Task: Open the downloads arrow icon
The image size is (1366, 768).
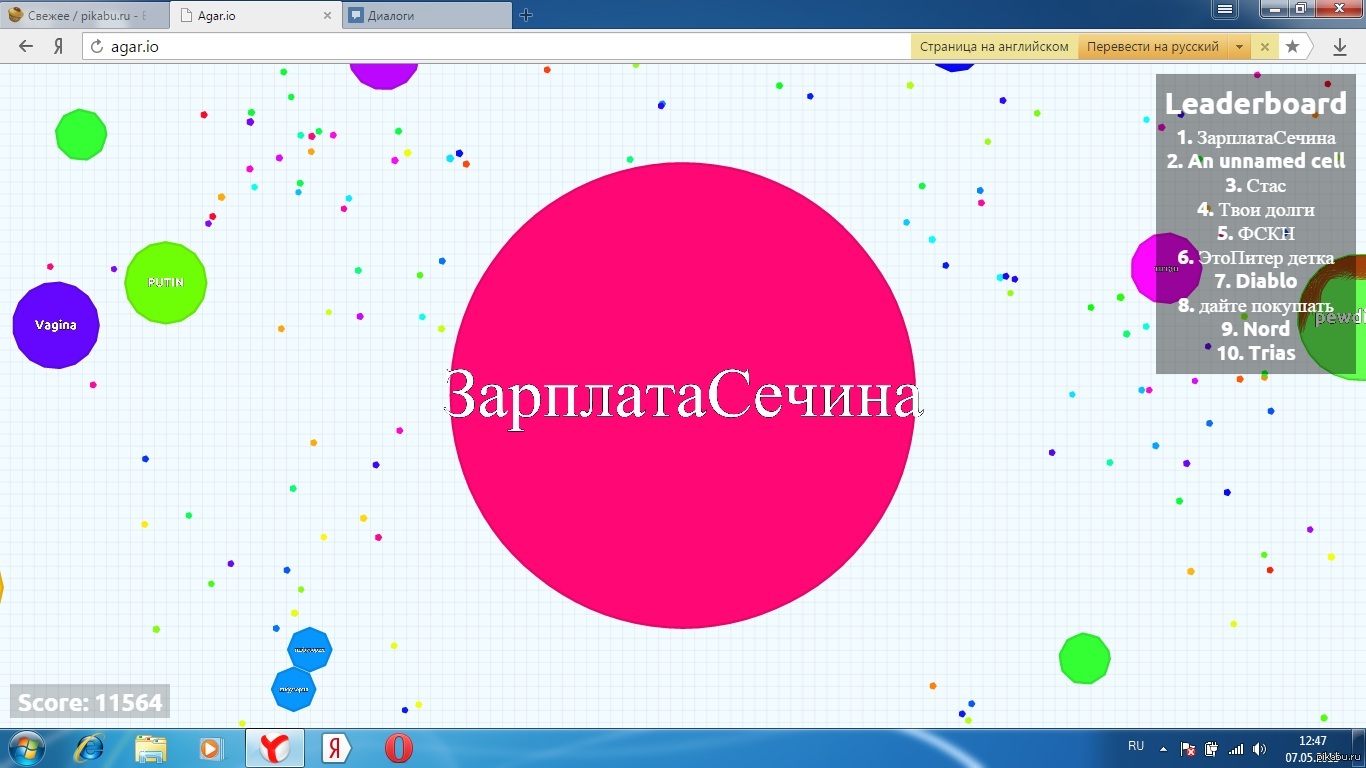Action: pyautogui.click(x=1340, y=46)
